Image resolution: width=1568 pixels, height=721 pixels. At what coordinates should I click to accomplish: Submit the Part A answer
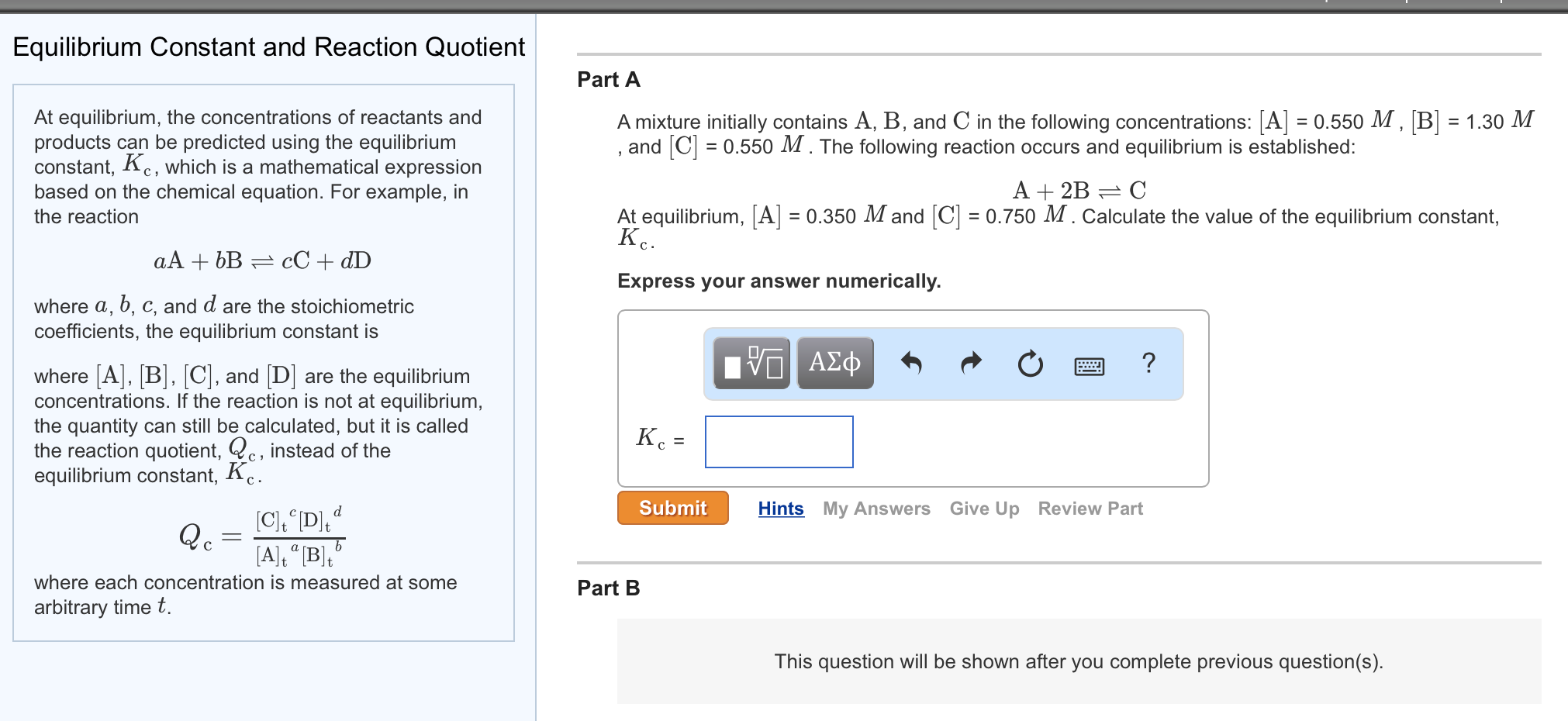pyautogui.click(x=672, y=508)
